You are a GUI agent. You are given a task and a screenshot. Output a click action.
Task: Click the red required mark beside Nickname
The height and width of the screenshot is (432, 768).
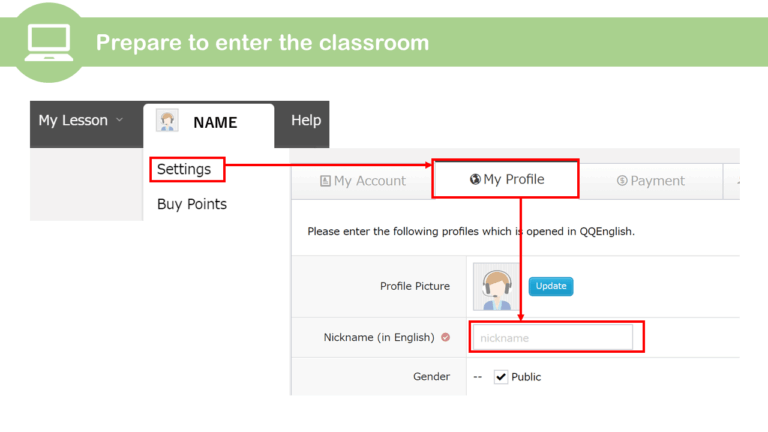(x=446, y=337)
